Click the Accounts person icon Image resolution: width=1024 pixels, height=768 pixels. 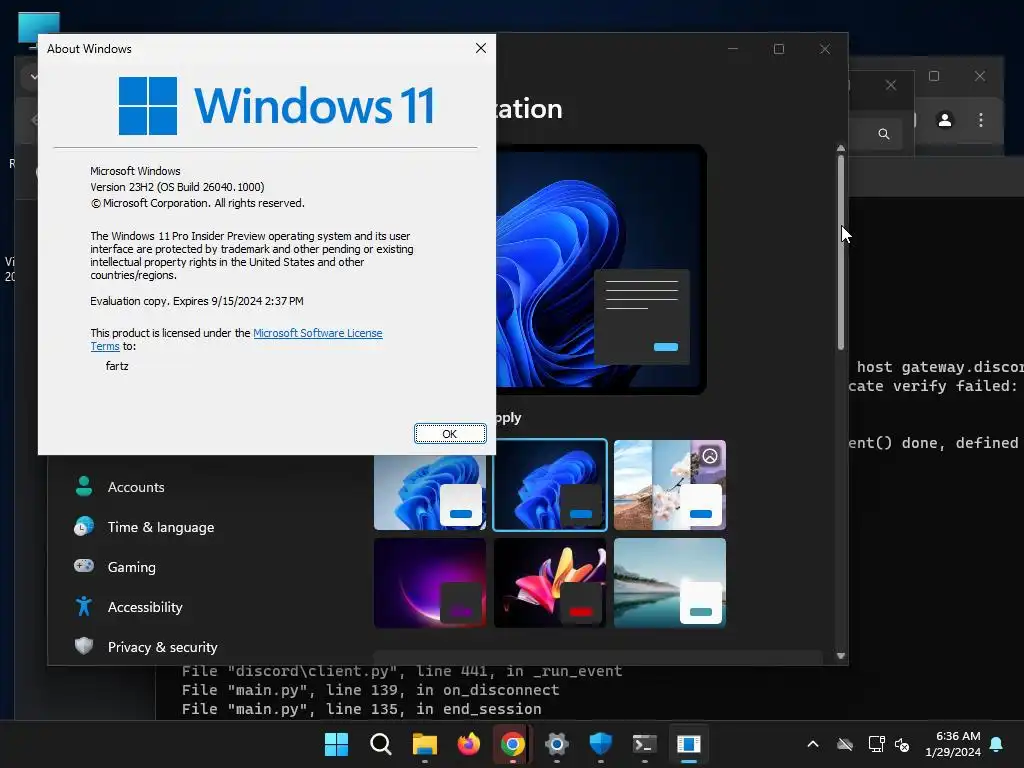pyautogui.click(x=84, y=487)
